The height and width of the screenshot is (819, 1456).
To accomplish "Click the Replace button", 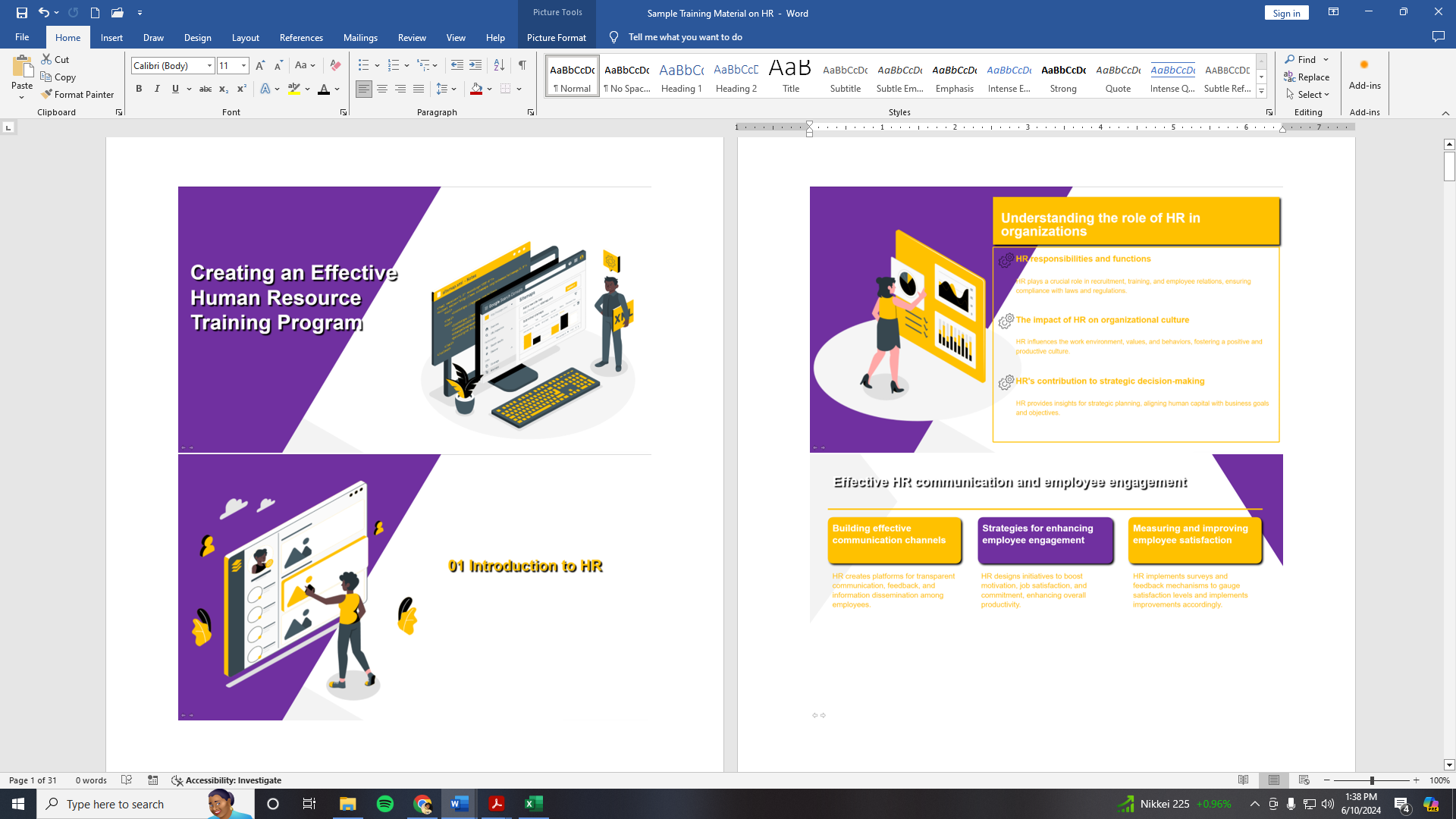I will pyautogui.click(x=1307, y=77).
